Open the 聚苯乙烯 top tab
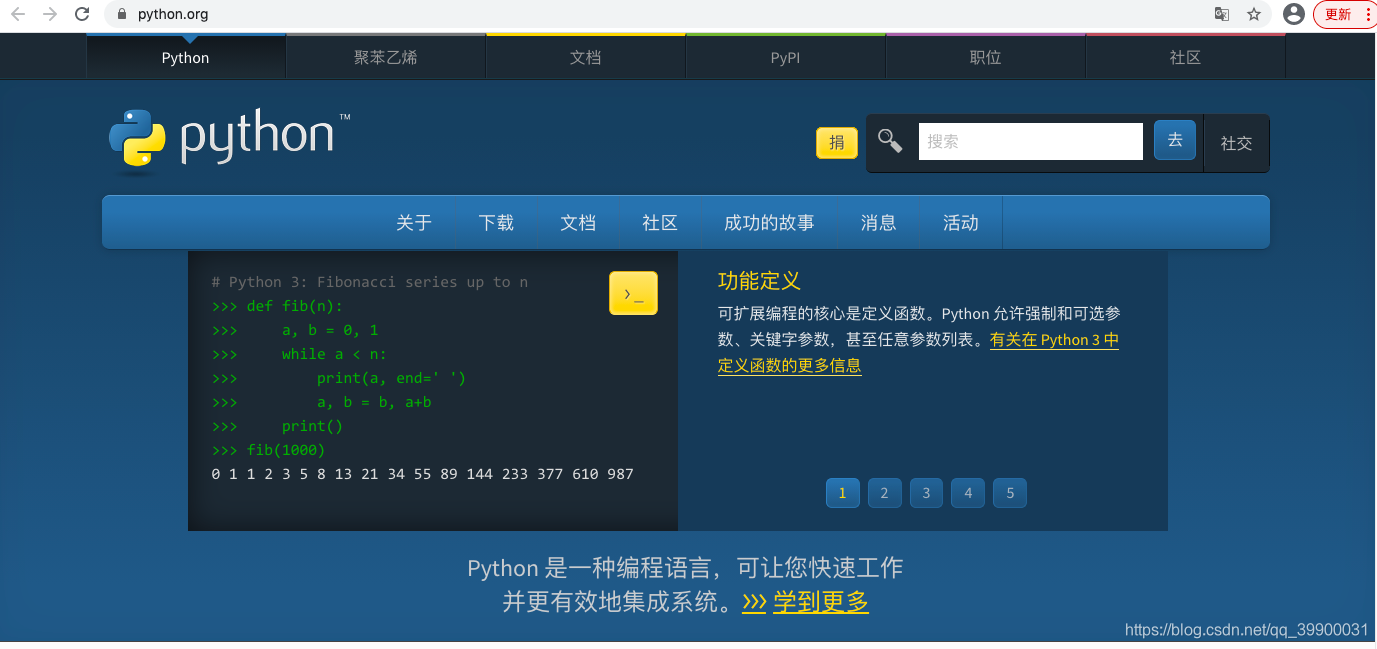1377x649 pixels. click(386, 57)
